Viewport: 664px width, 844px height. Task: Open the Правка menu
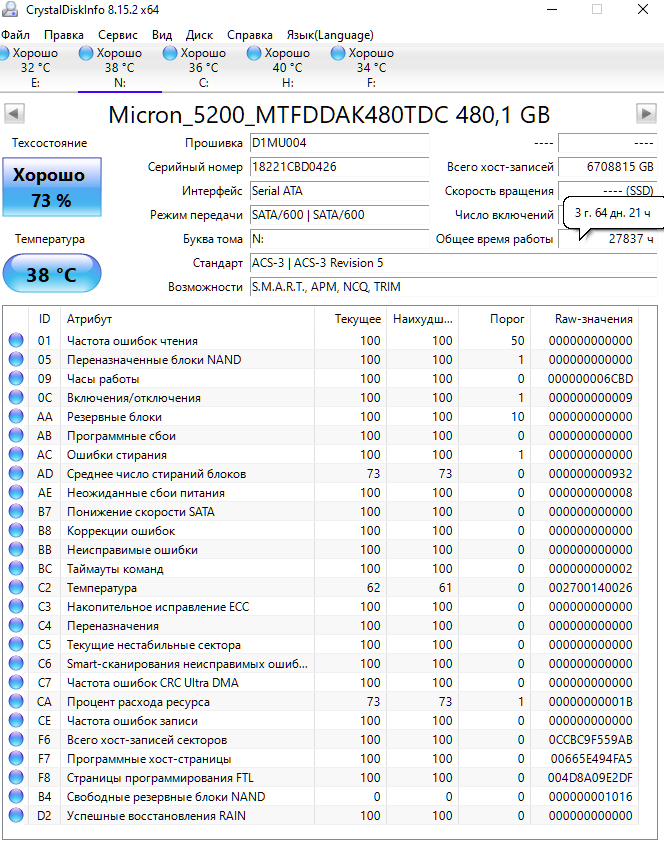point(63,35)
